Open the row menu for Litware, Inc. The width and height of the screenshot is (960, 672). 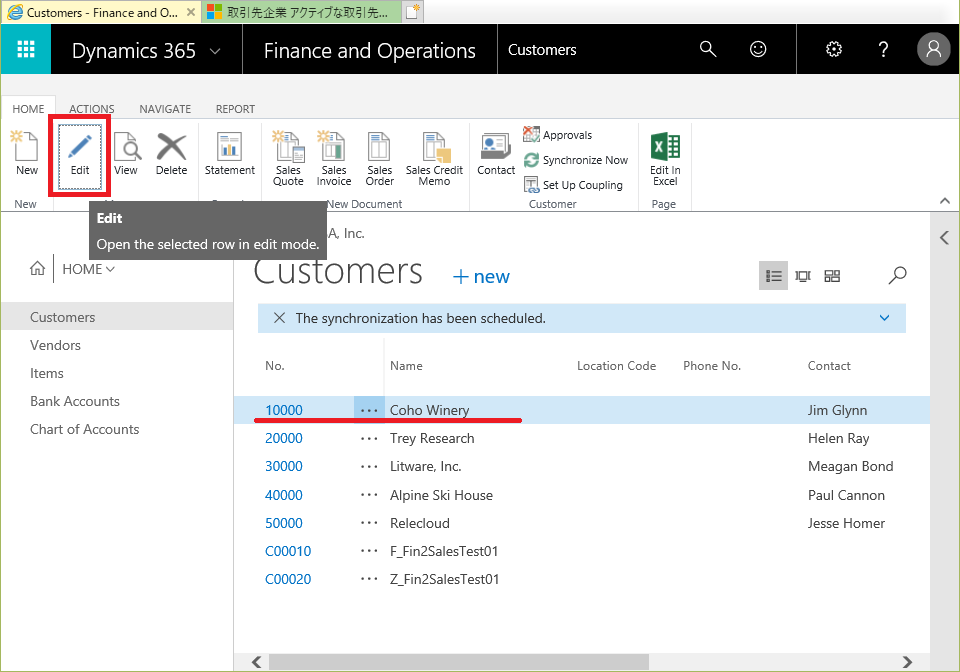(369, 466)
